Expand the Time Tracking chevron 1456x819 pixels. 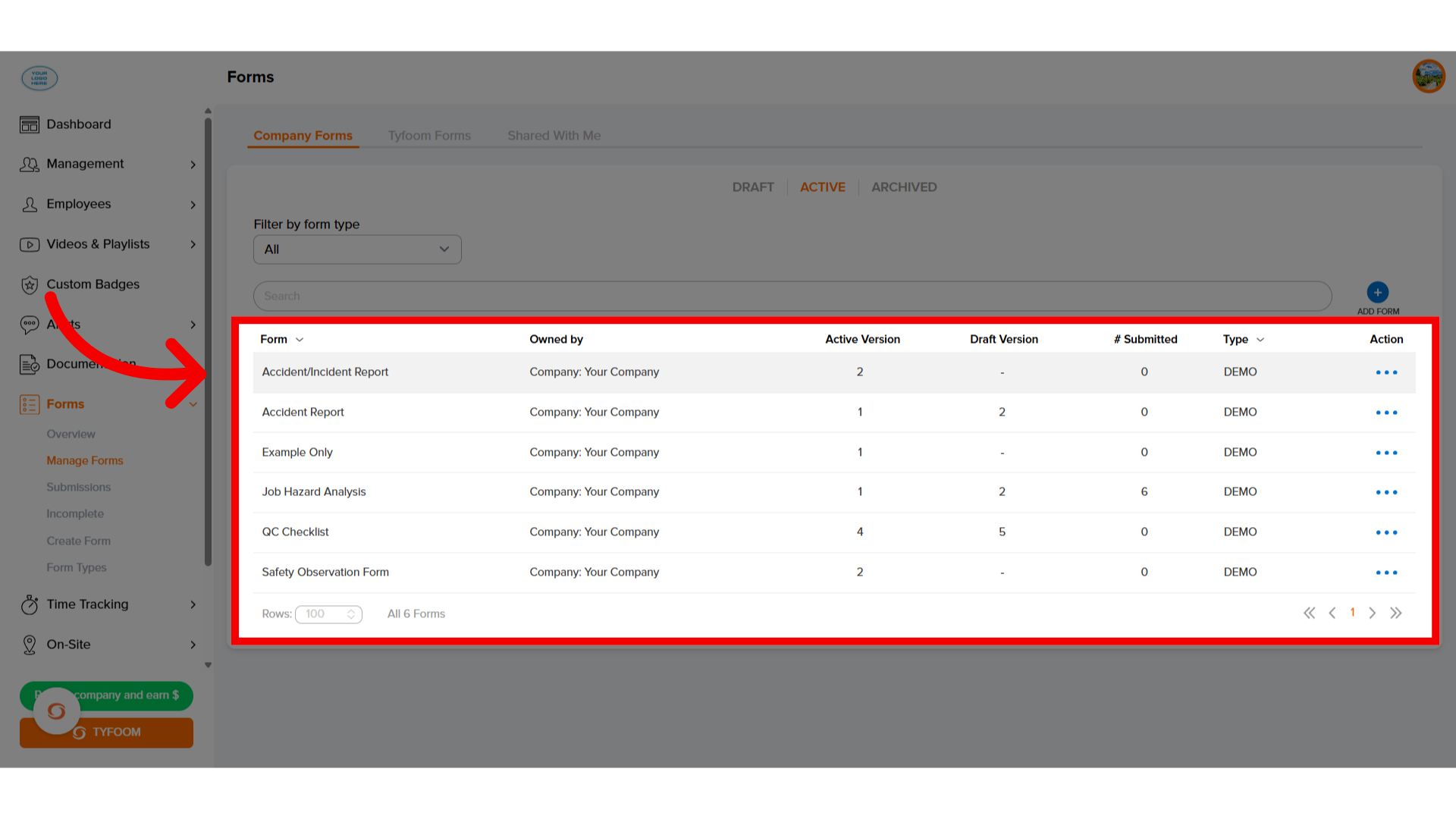(193, 604)
